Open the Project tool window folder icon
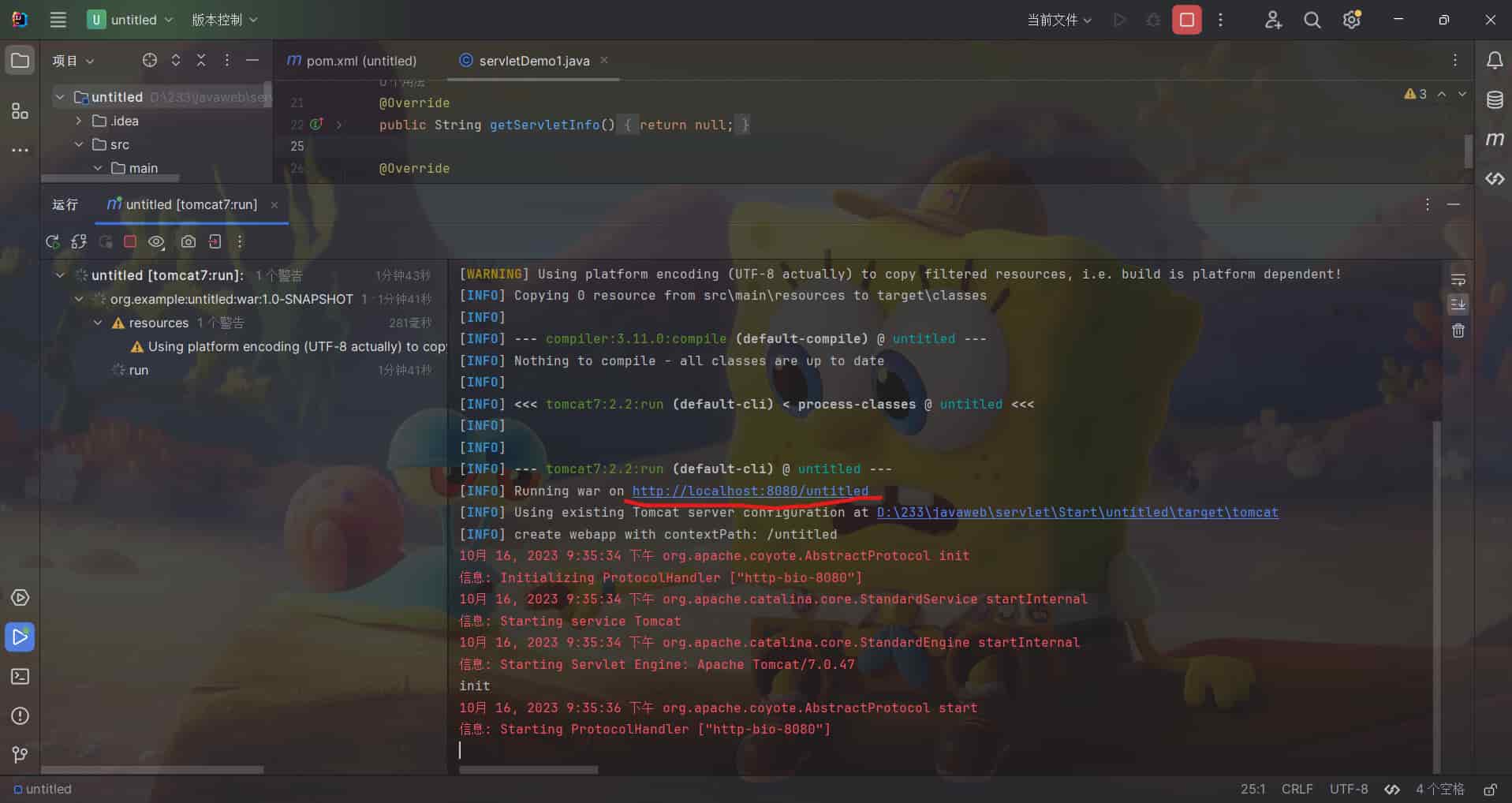Screen dimensions: 1512x803 tap(21, 61)
